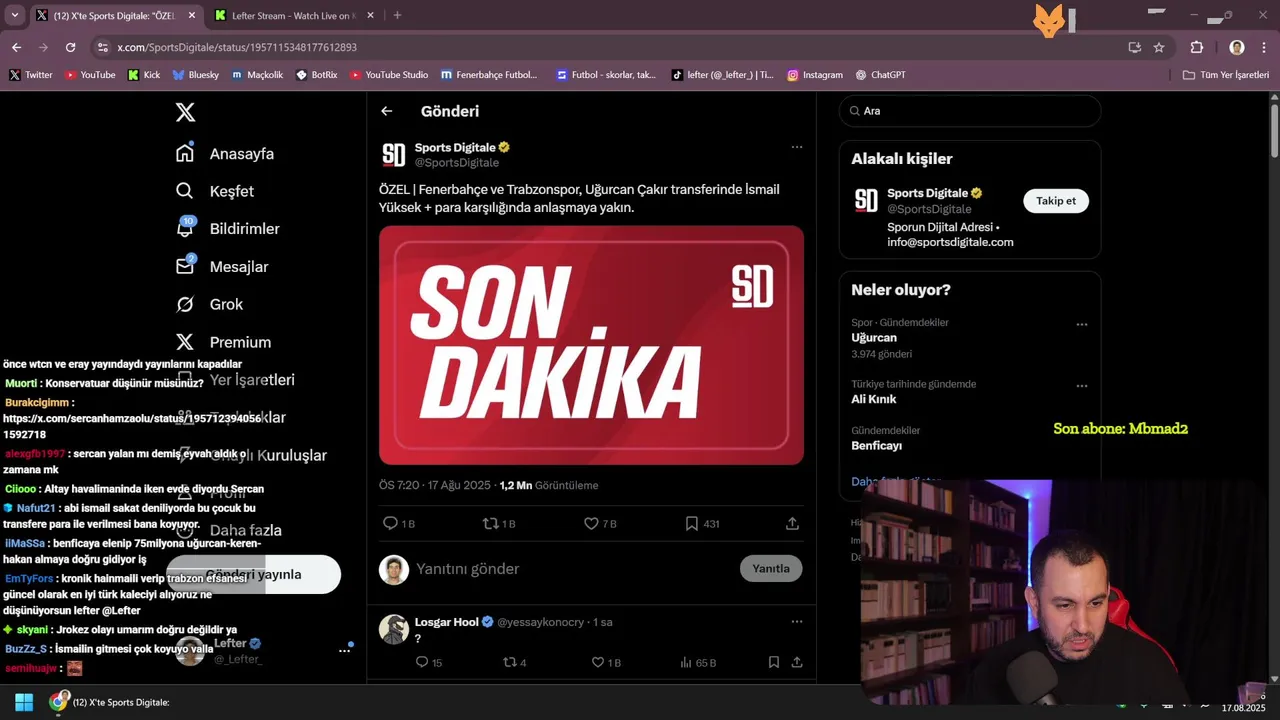Open YouTube Studio bookmark
1280x720 pixels.
pyautogui.click(x=389, y=75)
